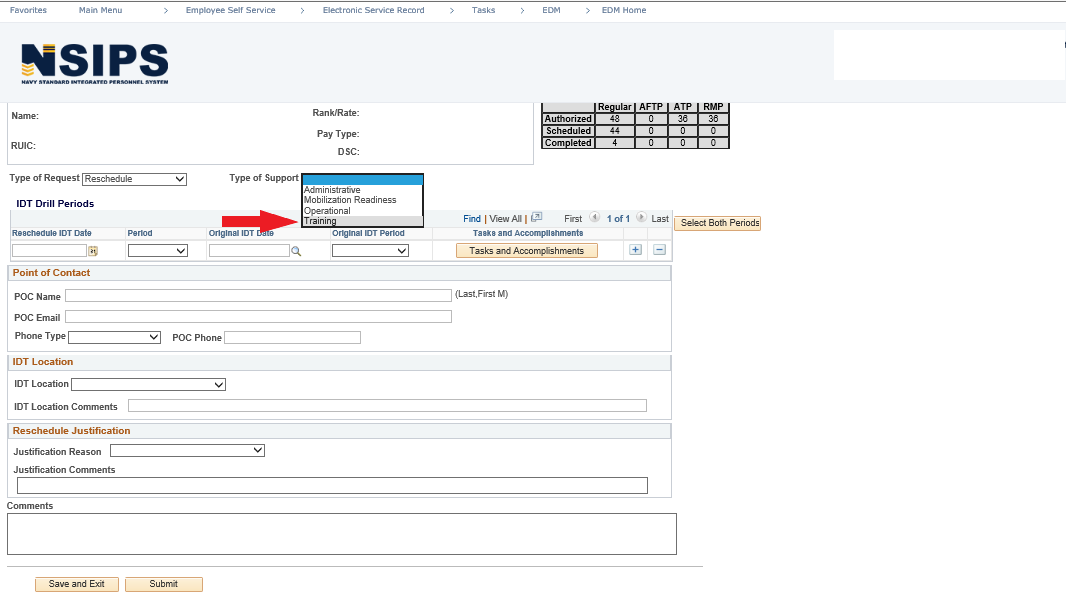Open the IDT Location dropdown
The height and width of the screenshot is (599, 1066).
click(x=148, y=384)
